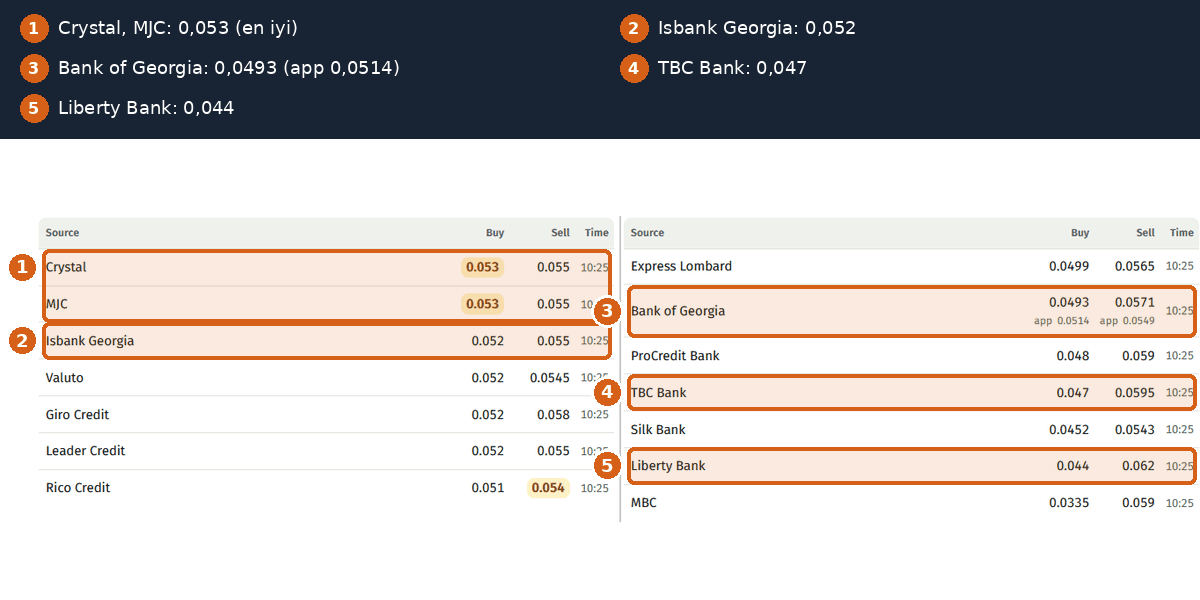The width and height of the screenshot is (1200, 600).
Task: Pick the Leader Credit source name
Action: pos(85,451)
